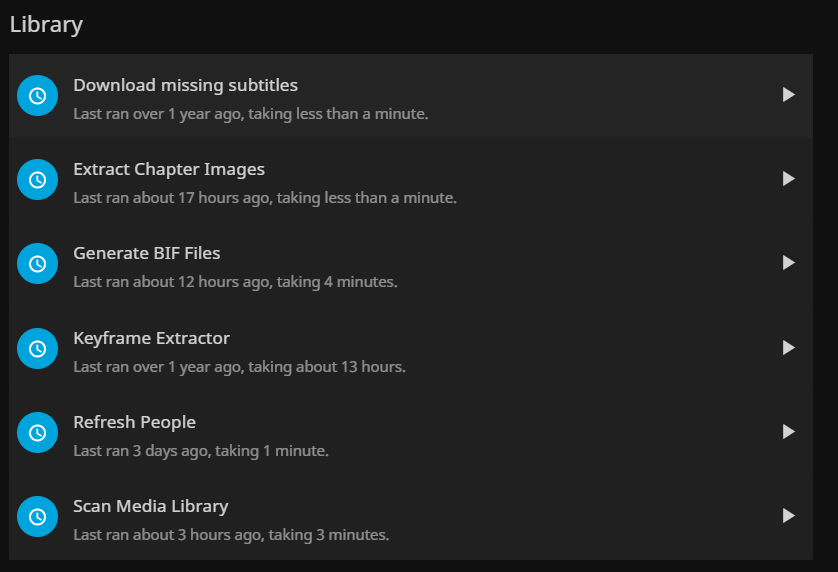Image resolution: width=838 pixels, height=572 pixels.
Task: Click the clock icon for Generate BIF Files
Action: pyautogui.click(x=38, y=264)
